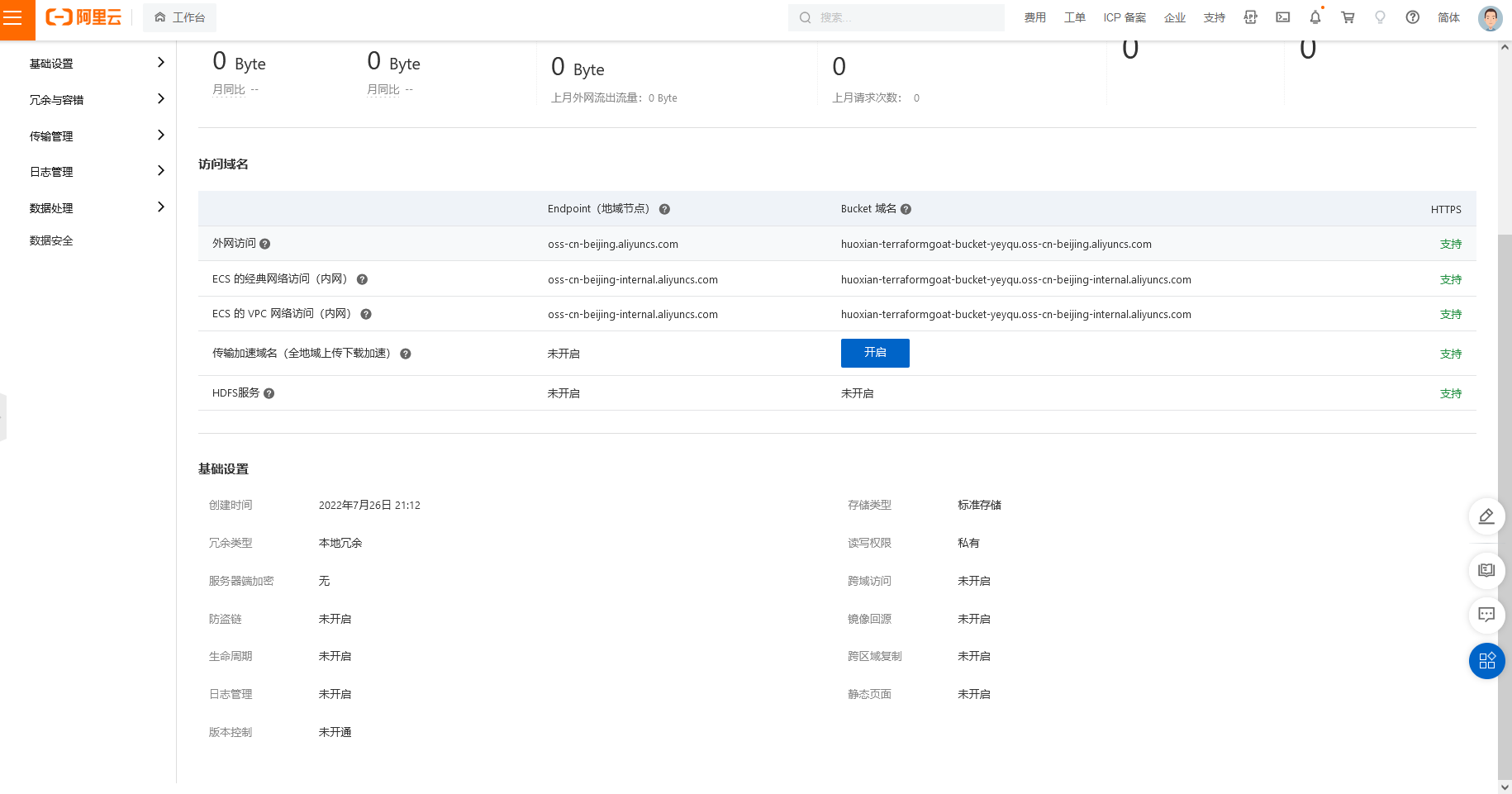
Task: Expand 基础设置 sidebar section
Action: (x=97, y=63)
